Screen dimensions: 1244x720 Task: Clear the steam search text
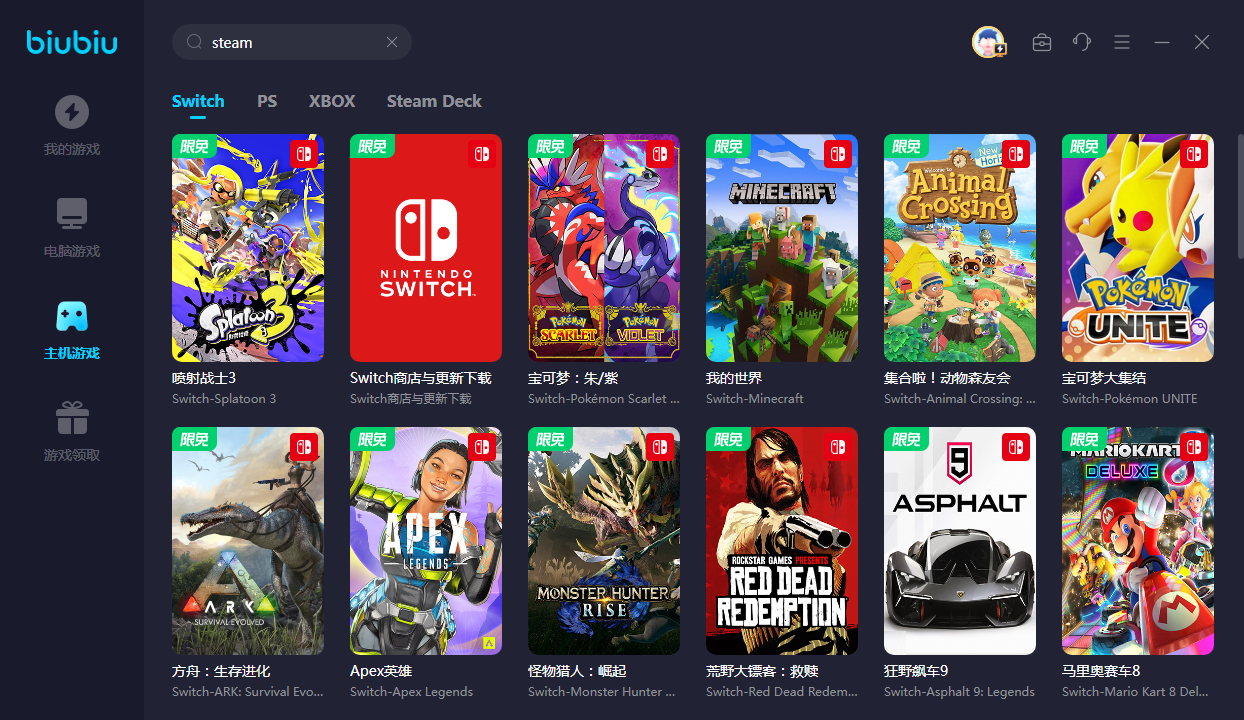[392, 42]
